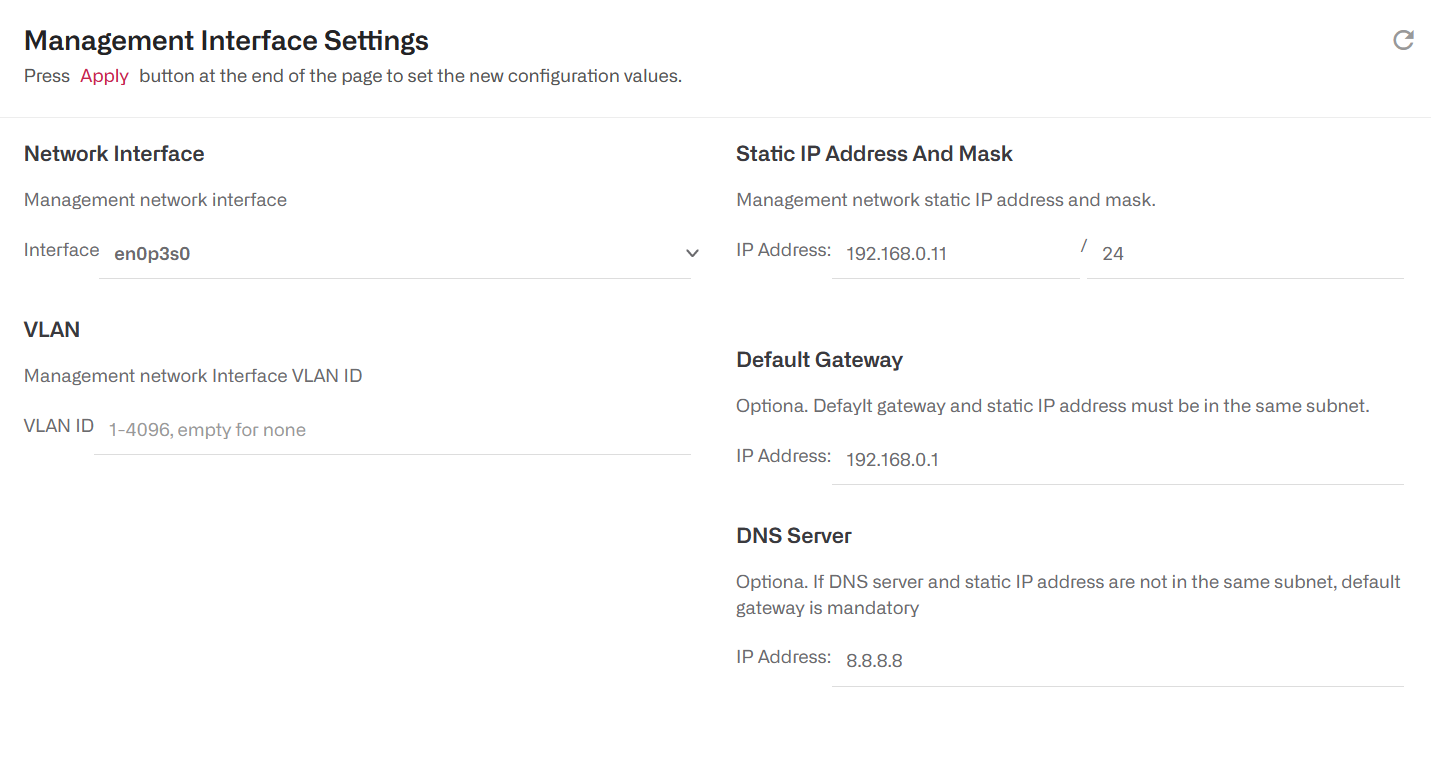The height and width of the screenshot is (759, 1431).
Task: Click the VLAN ID label
Action: click(x=59, y=426)
